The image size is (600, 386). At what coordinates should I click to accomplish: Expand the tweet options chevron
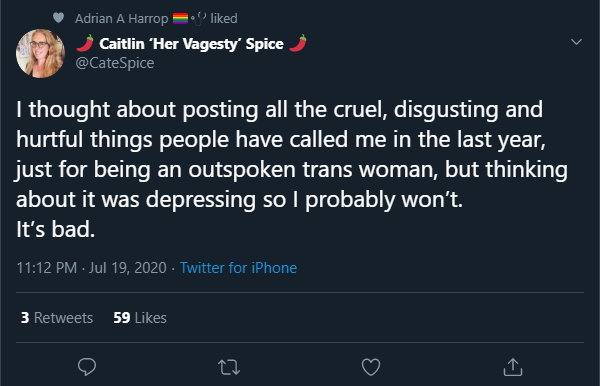576,42
